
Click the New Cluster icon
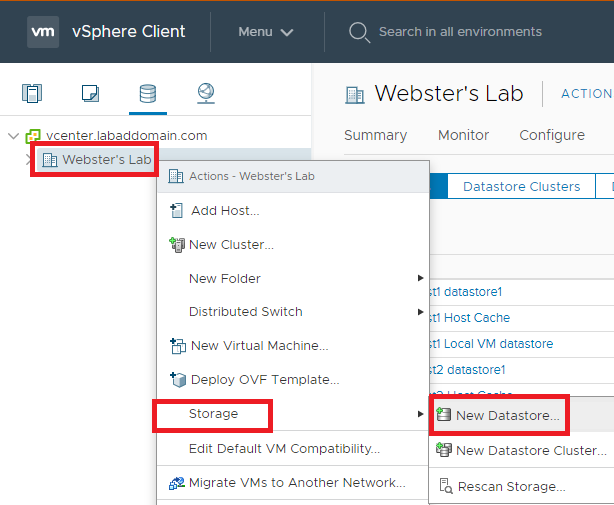click(x=177, y=244)
